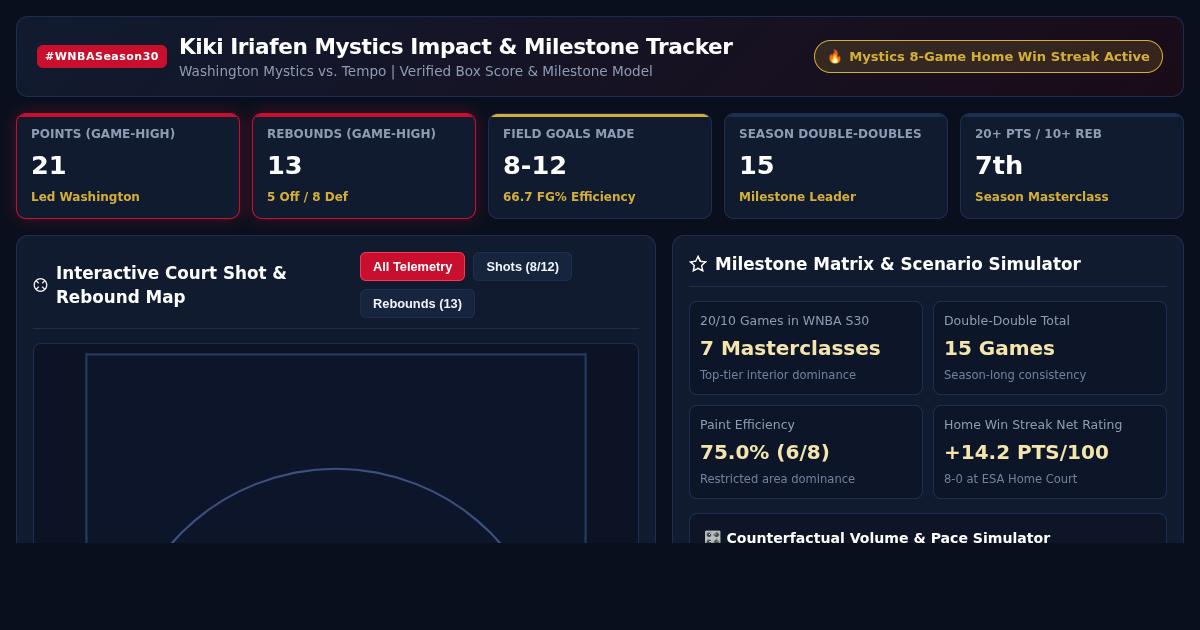Switch to Rebounds (13) filter
The height and width of the screenshot is (630, 1200).
click(417, 304)
